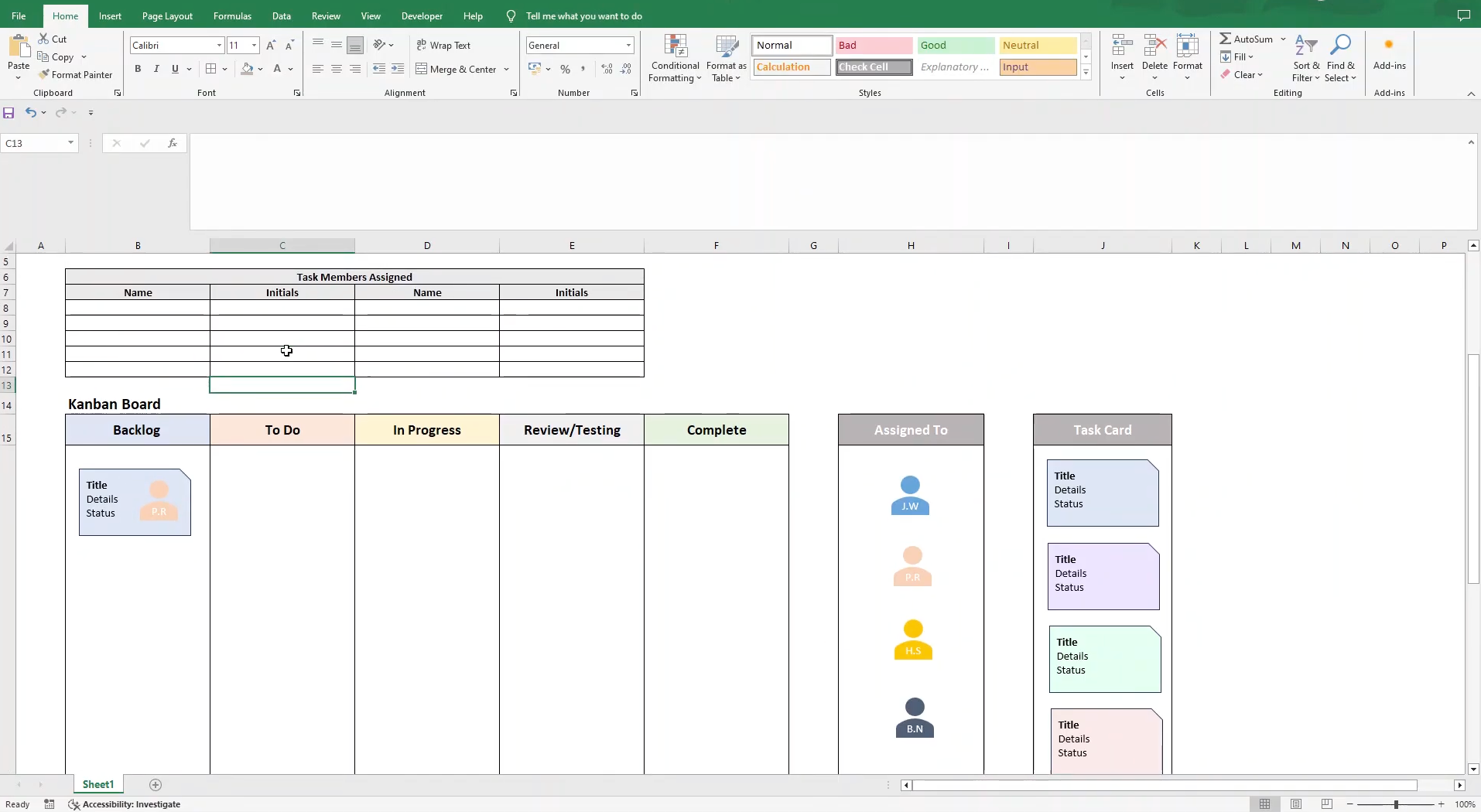The height and width of the screenshot is (812, 1481).
Task: Toggle Bold formatting
Action: pos(138,69)
